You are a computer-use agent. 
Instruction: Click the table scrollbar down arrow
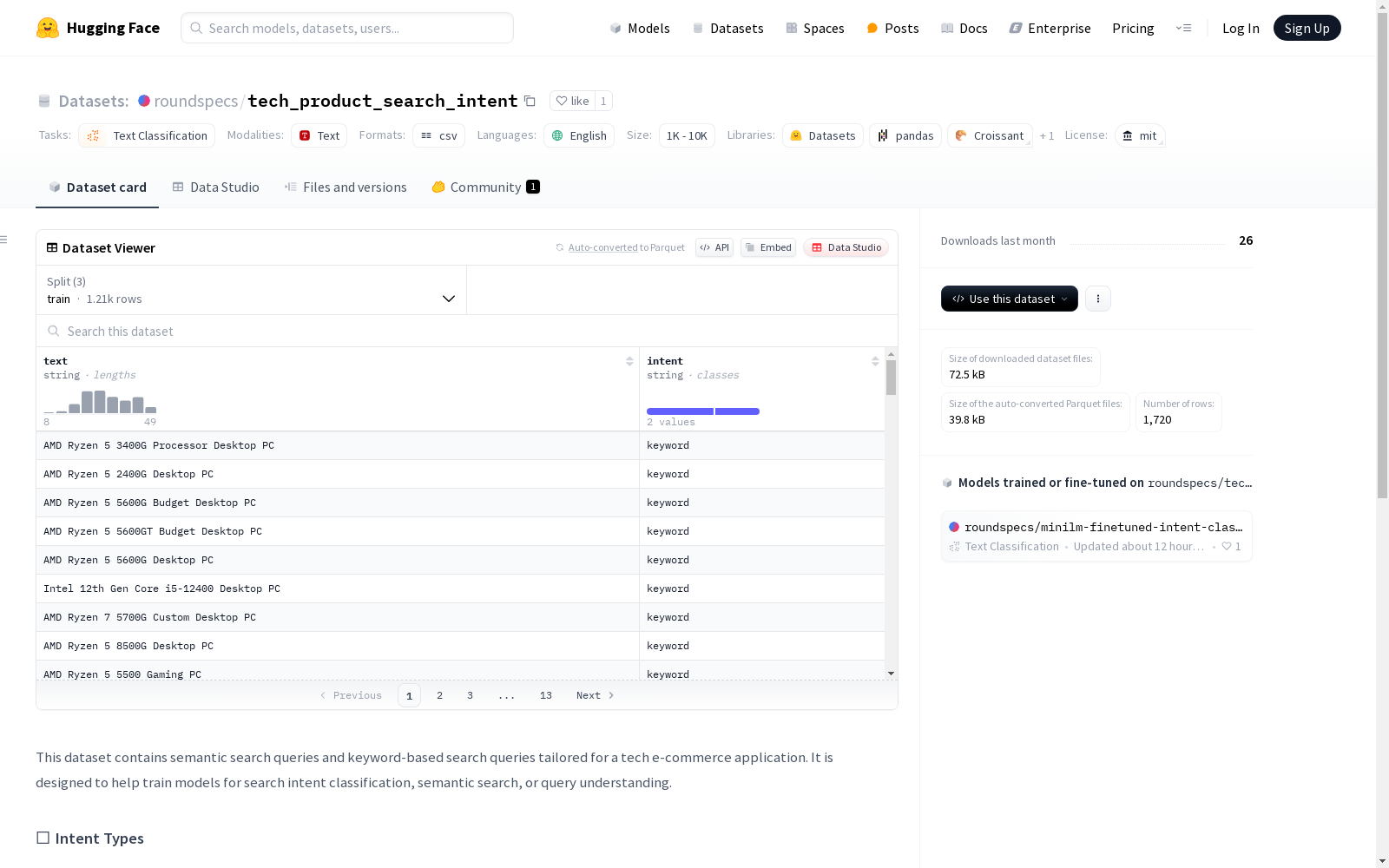point(891,674)
